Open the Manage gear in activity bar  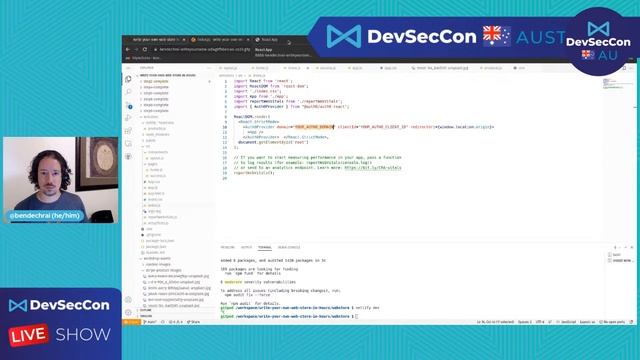tap(128, 313)
